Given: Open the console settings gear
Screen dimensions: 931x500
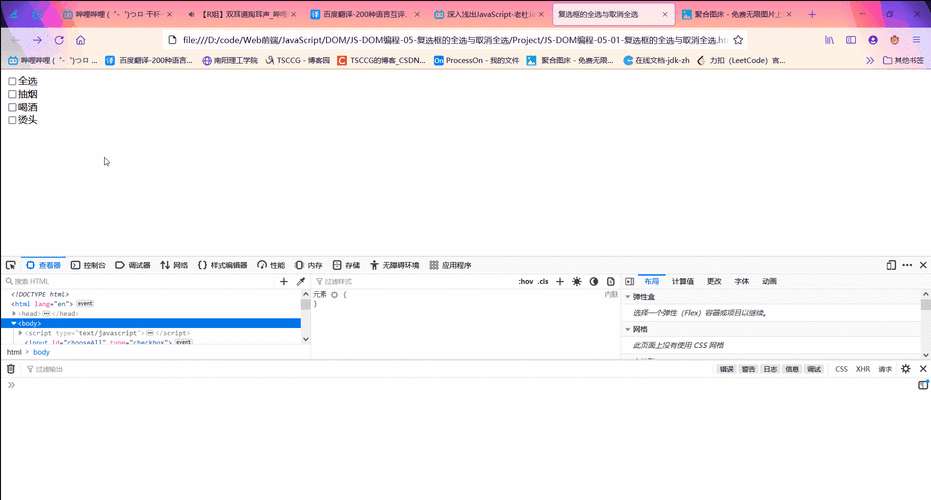Looking at the screenshot, I should pos(906,369).
